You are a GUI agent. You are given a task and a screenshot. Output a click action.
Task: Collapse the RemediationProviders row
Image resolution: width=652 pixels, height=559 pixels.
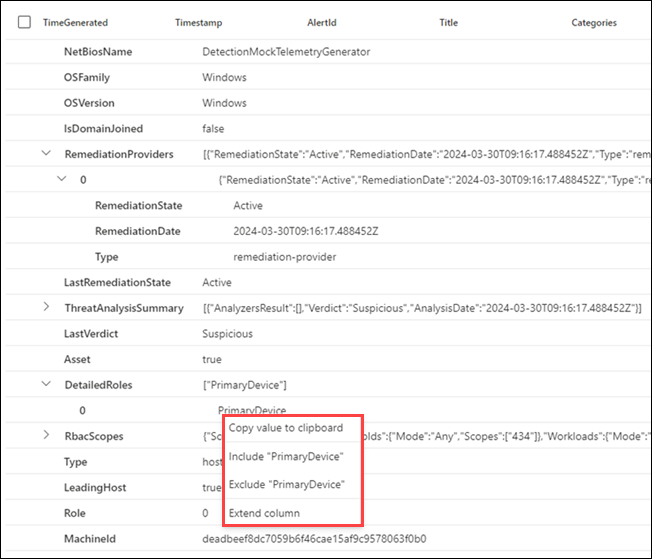[x=46, y=154]
